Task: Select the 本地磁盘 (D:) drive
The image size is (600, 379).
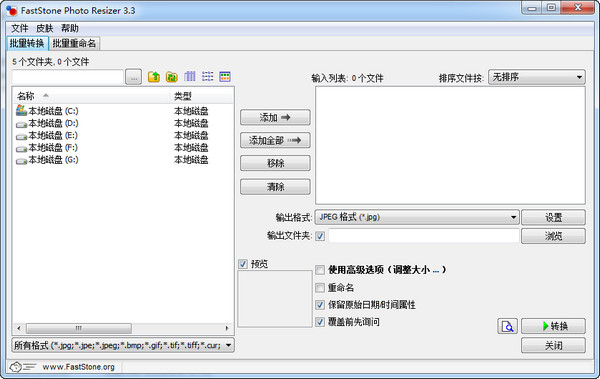Action: click(x=47, y=123)
